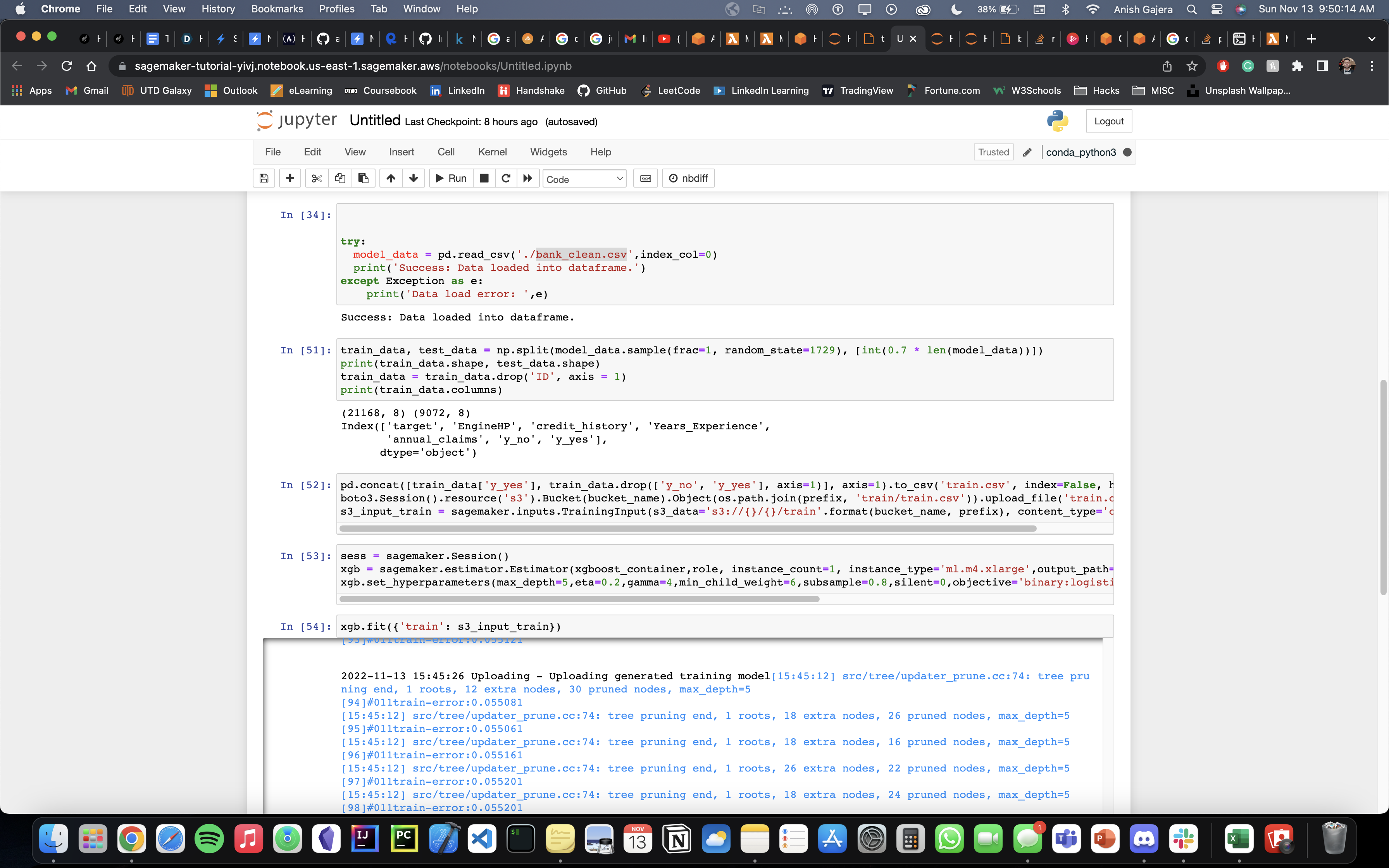Save notebook with the floppy disk icon
This screenshot has height=868, width=1389.
tap(264, 178)
